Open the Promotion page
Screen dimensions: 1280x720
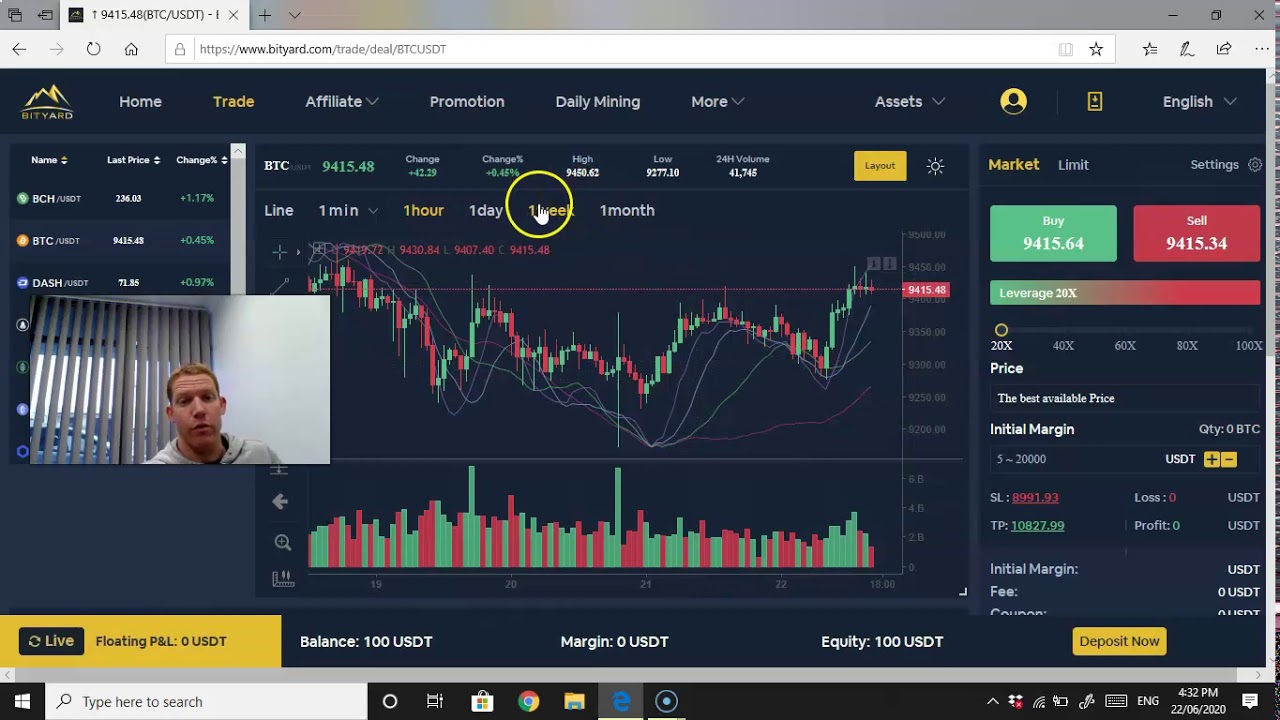467,101
